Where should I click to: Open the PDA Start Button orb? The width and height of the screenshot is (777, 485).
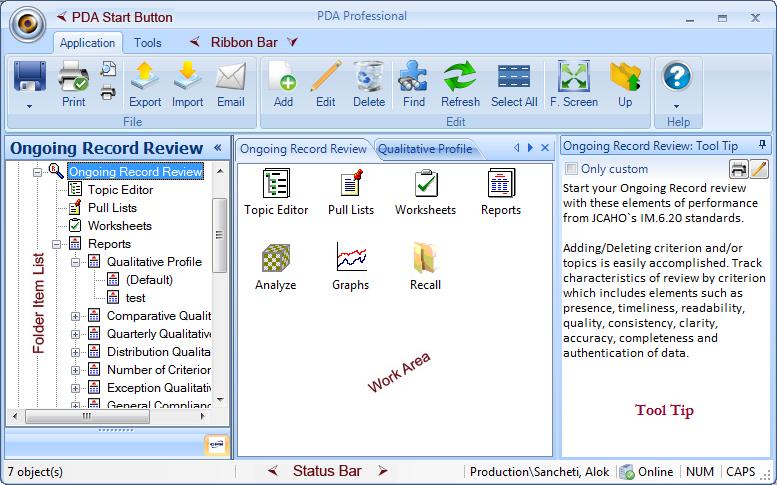tap(28, 24)
